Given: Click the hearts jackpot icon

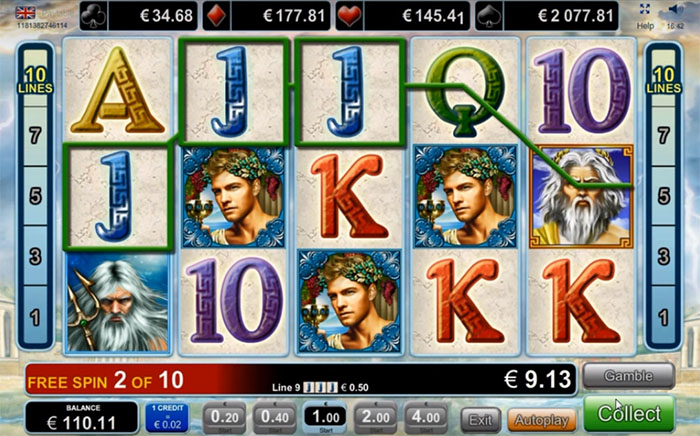Looking at the screenshot, I should (x=350, y=16).
